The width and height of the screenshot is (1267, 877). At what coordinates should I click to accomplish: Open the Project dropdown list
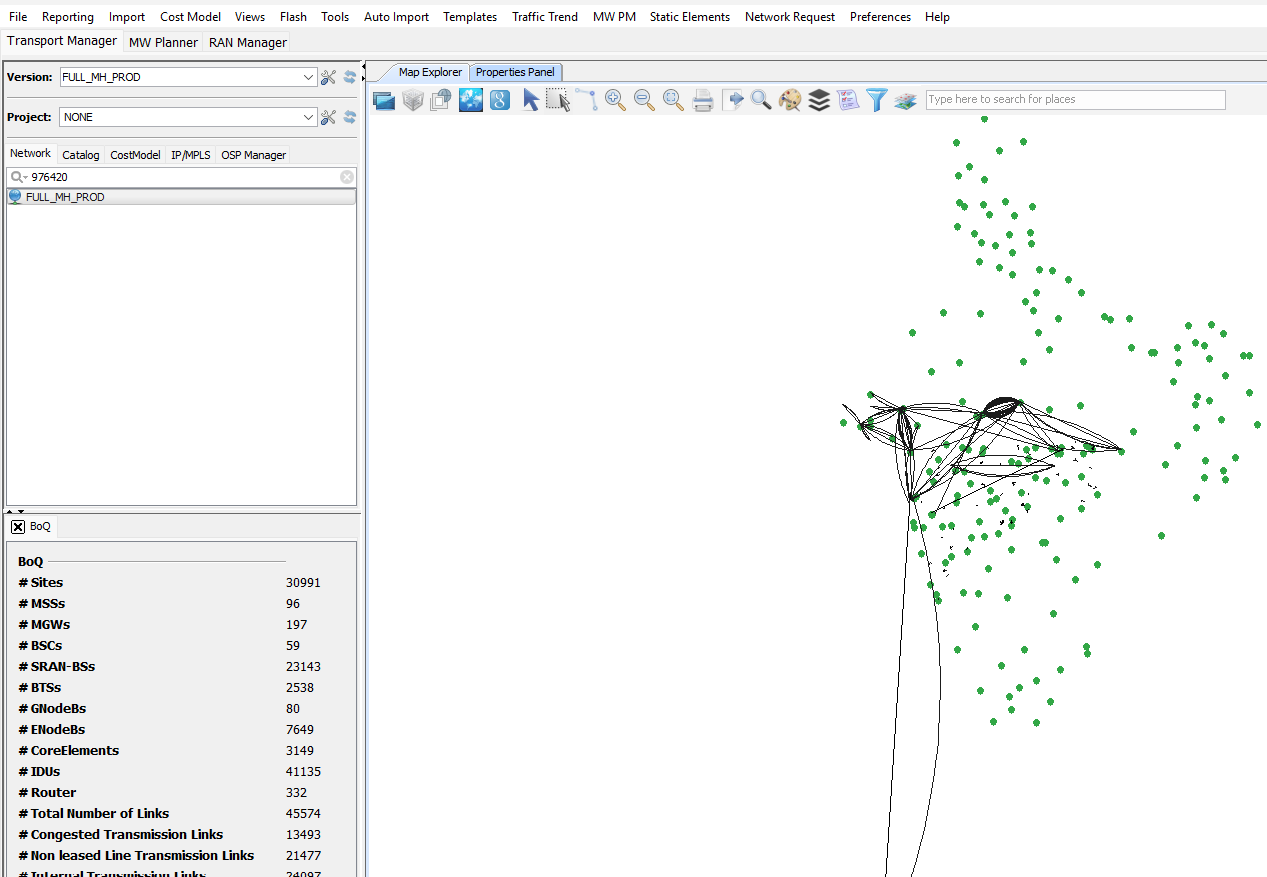coord(309,117)
